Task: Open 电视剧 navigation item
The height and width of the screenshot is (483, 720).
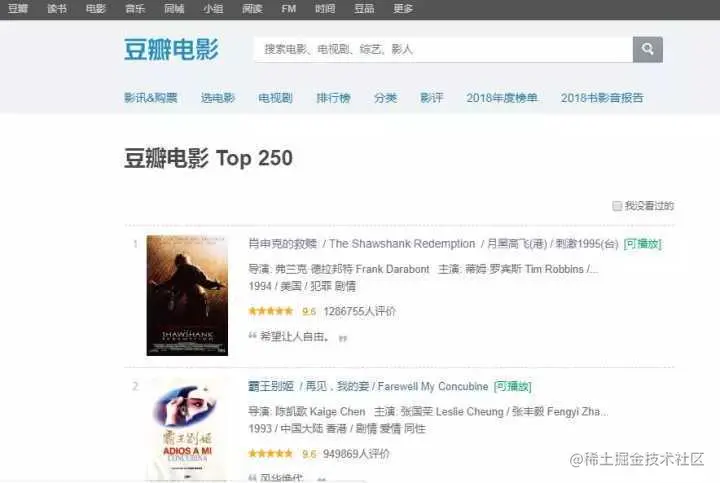Action: pos(276,98)
